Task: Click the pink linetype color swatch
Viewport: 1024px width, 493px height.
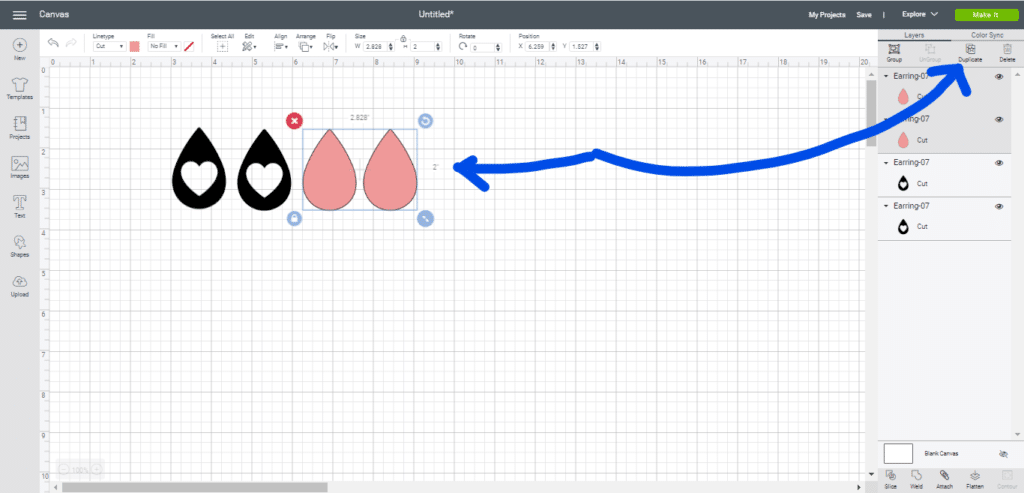Action: point(134,46)
